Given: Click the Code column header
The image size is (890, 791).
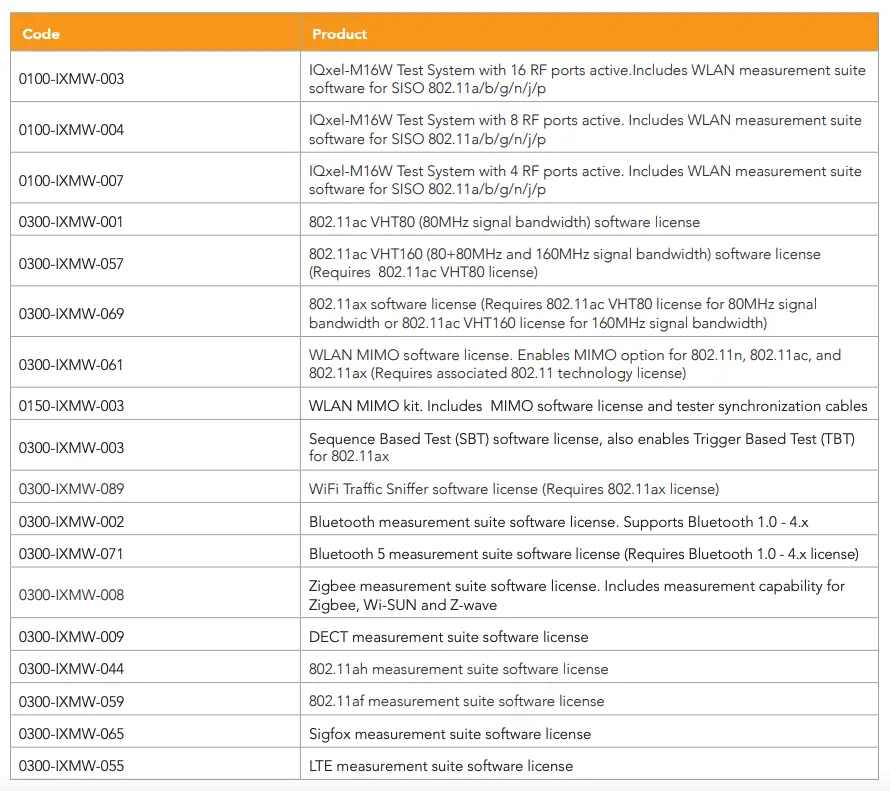Looking at the screenshot, I should click(x=41, y=34).
